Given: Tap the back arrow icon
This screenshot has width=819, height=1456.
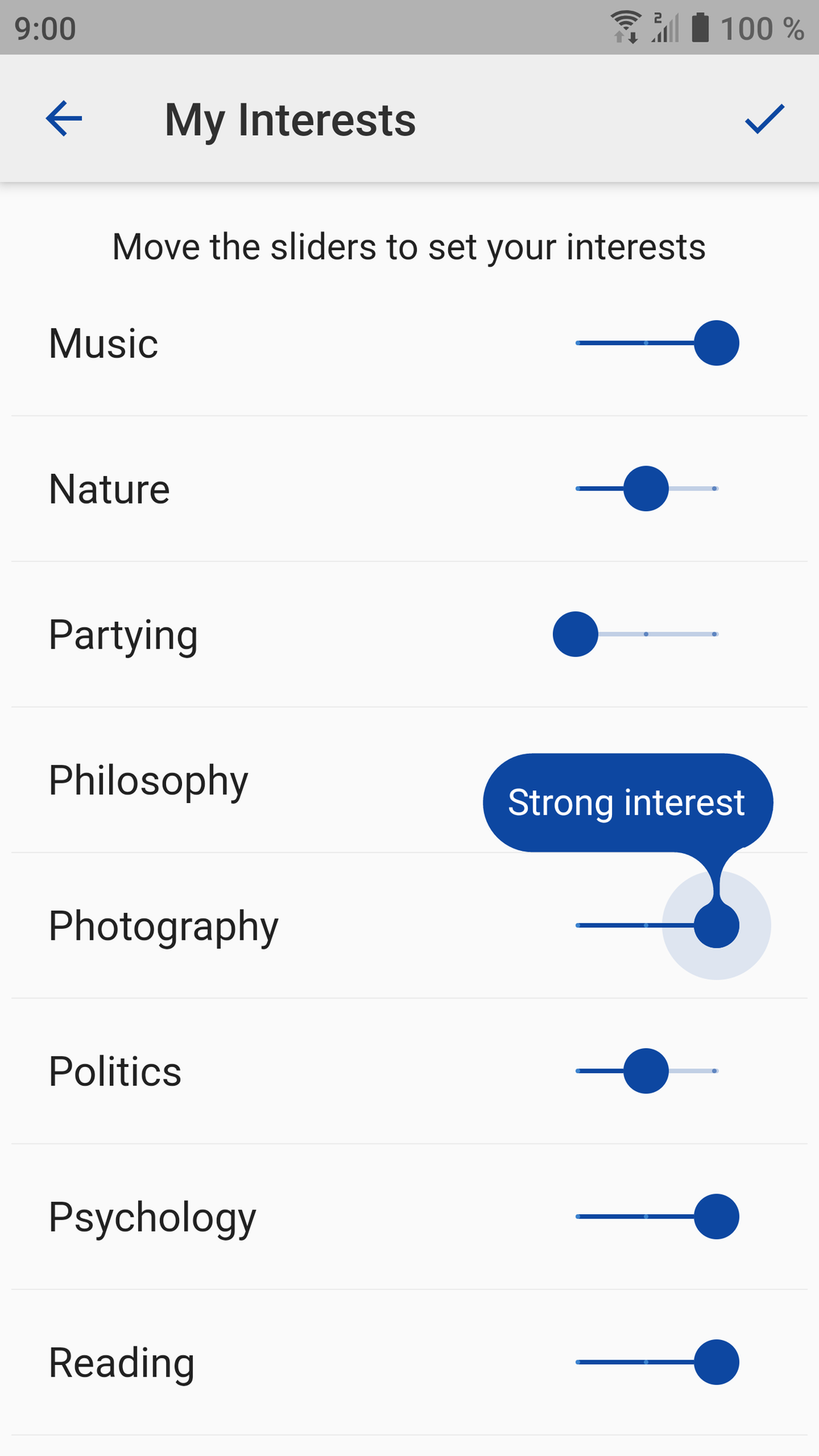Looking at the screenshot, I should (x=64, y=119).
